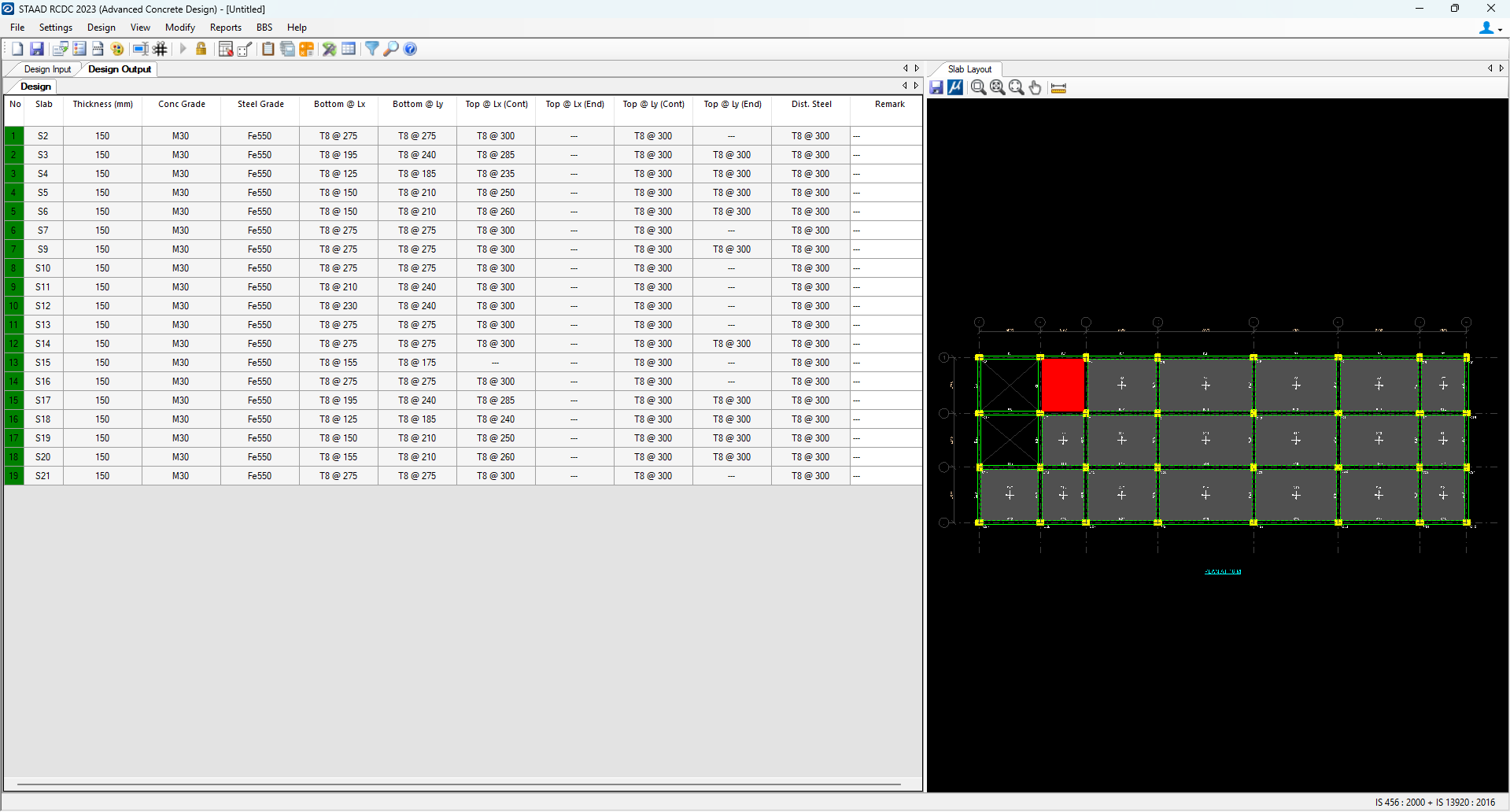The height and width of the screenshot is (812, 1510).
Task: Click the filter funnel icon
Action: point(371,49)
